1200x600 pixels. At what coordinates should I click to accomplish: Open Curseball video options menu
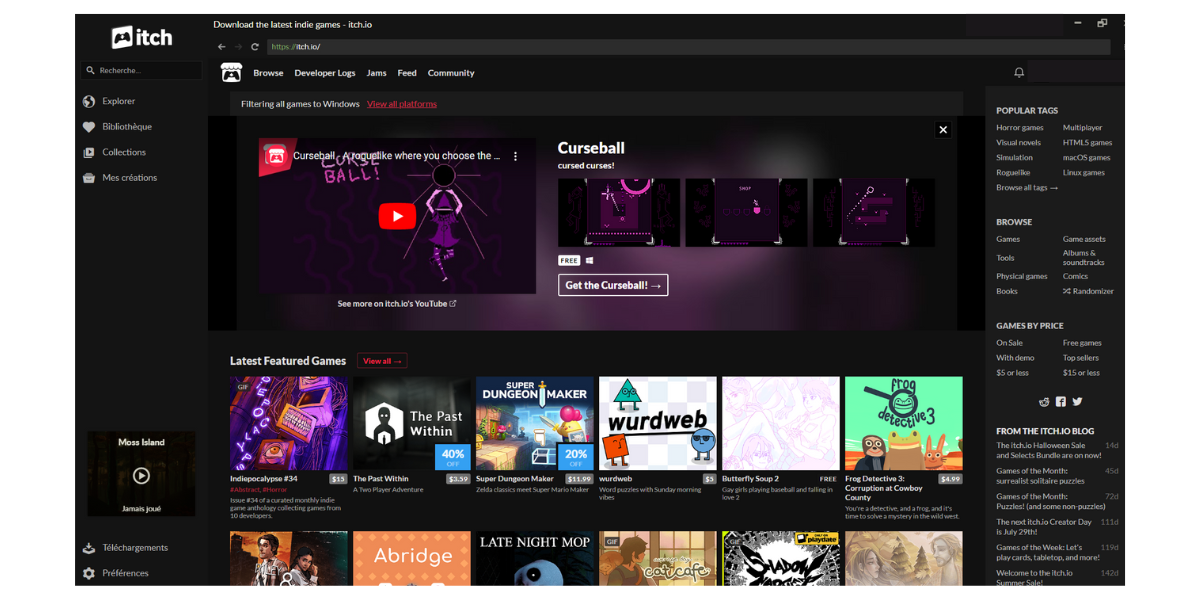click(x=516, y=156)
